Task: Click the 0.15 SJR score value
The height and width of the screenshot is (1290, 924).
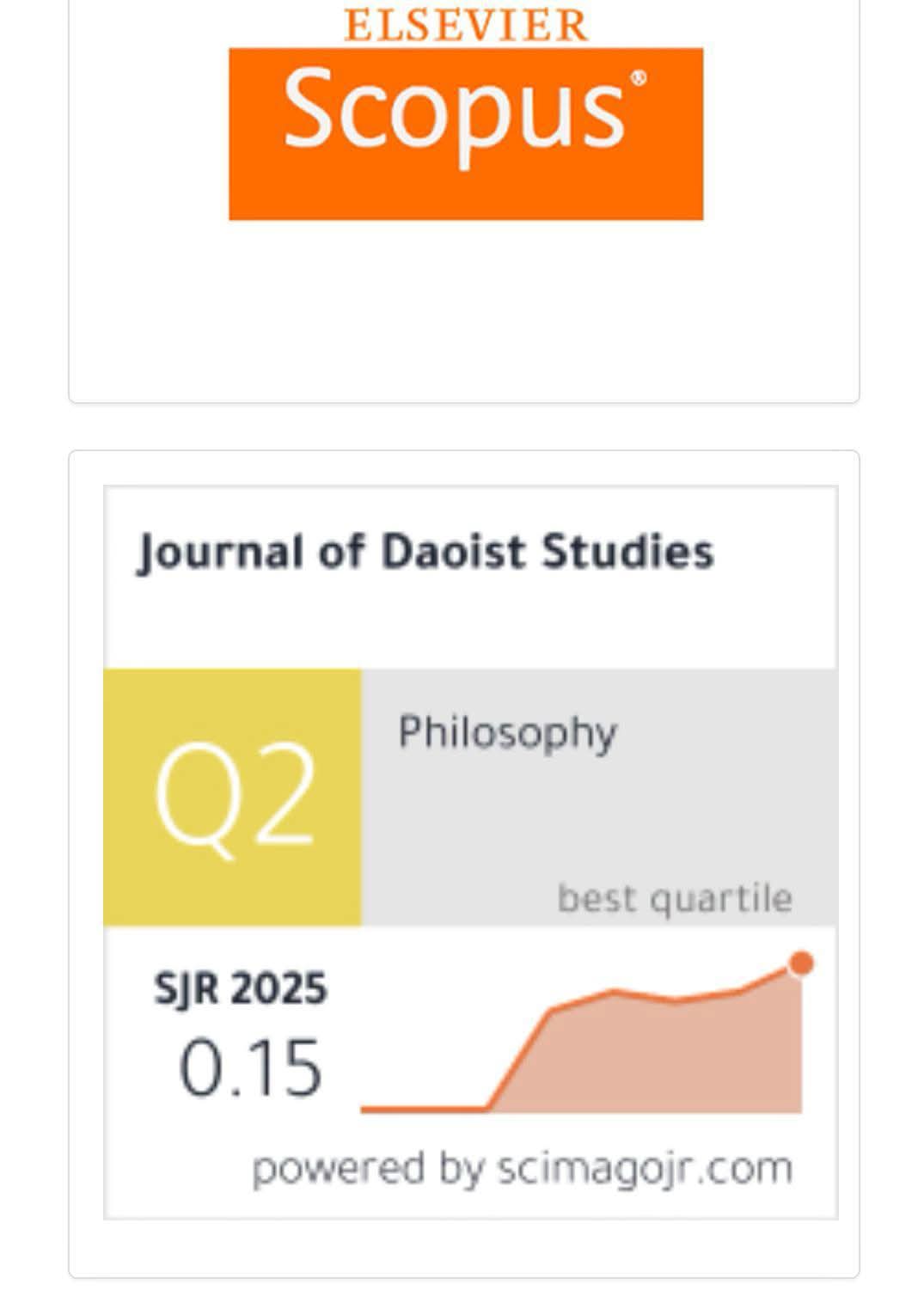Action: click(x=250, y=1068)
